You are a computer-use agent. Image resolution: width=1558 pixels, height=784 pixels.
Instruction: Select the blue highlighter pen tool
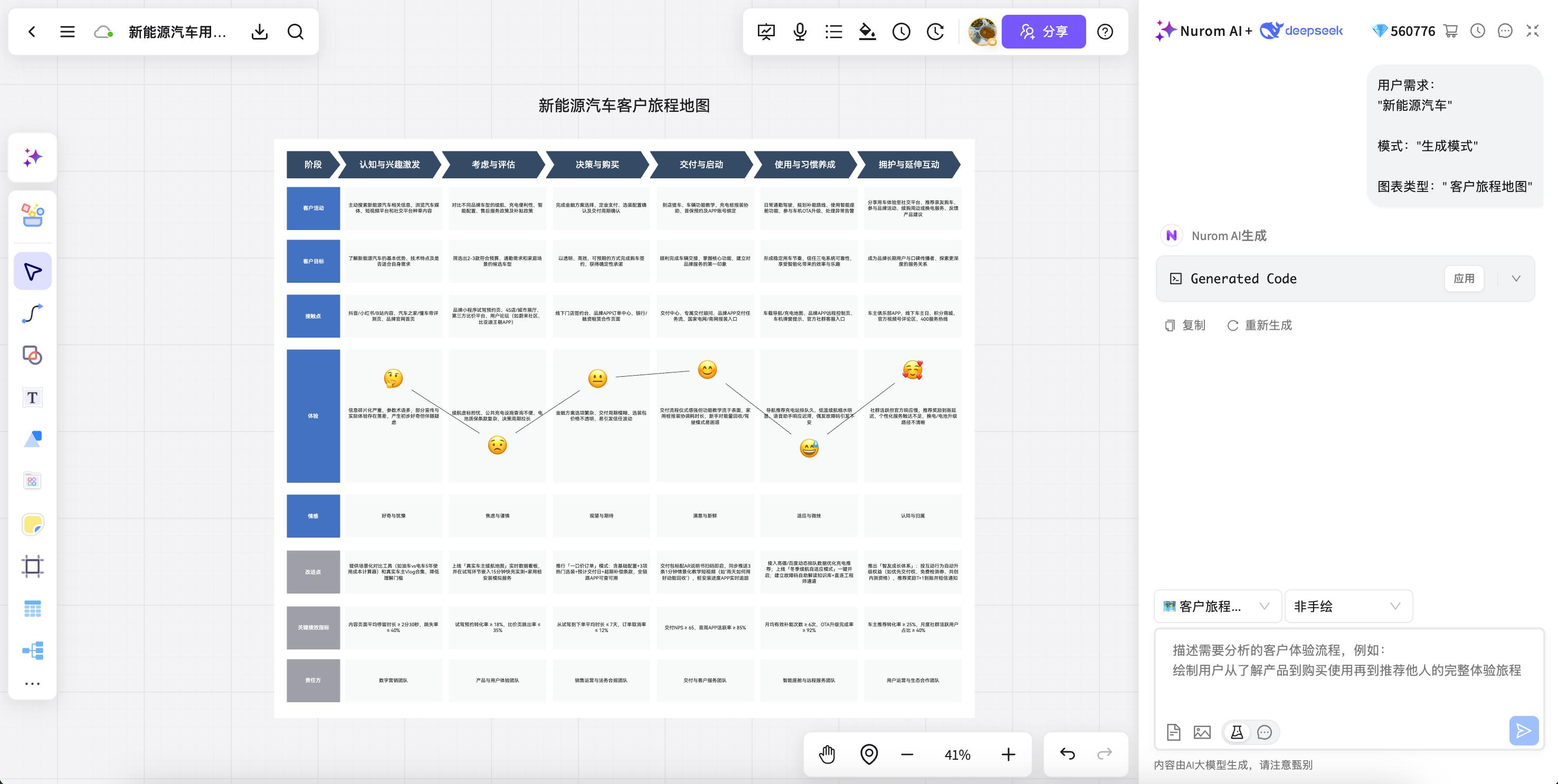click(33, 439)
